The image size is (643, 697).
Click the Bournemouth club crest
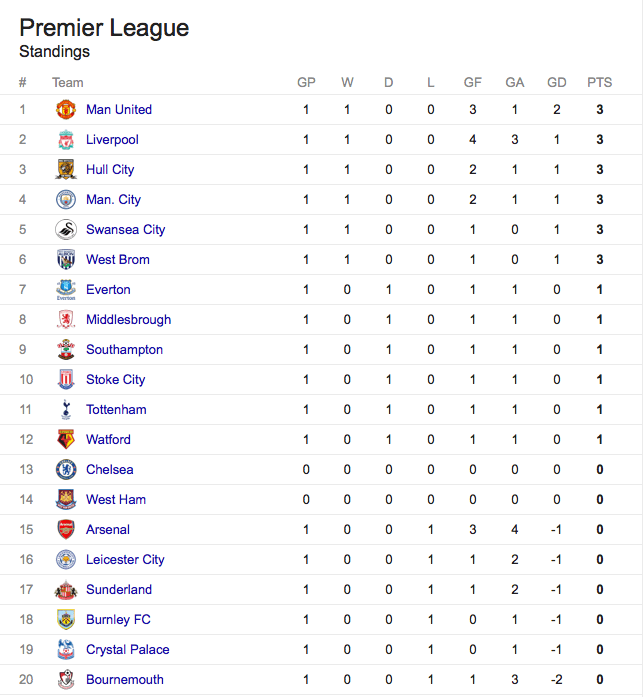[x=66, y=679]
